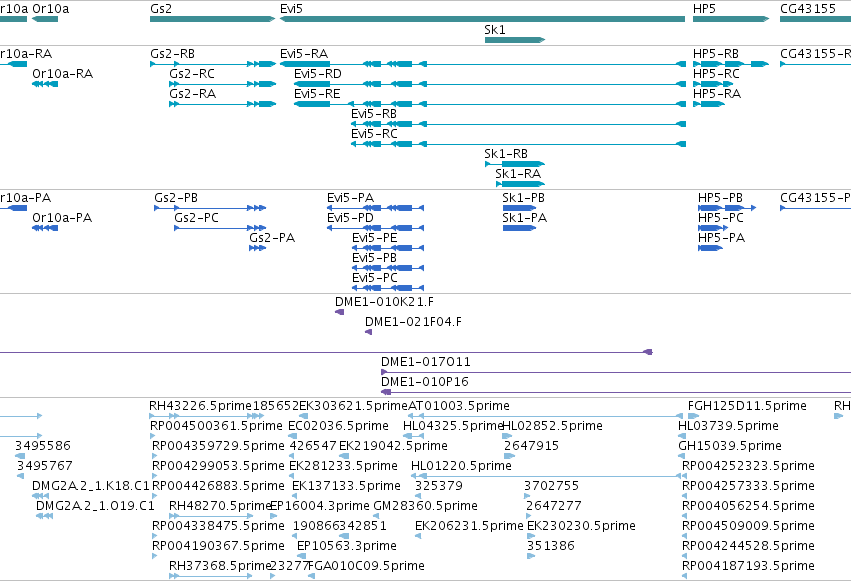The height and width of the screenshot is (581, 851).
Task: Select the RH37368.5prime EST label
Action: pyautogui.click(x=219, y=567)
